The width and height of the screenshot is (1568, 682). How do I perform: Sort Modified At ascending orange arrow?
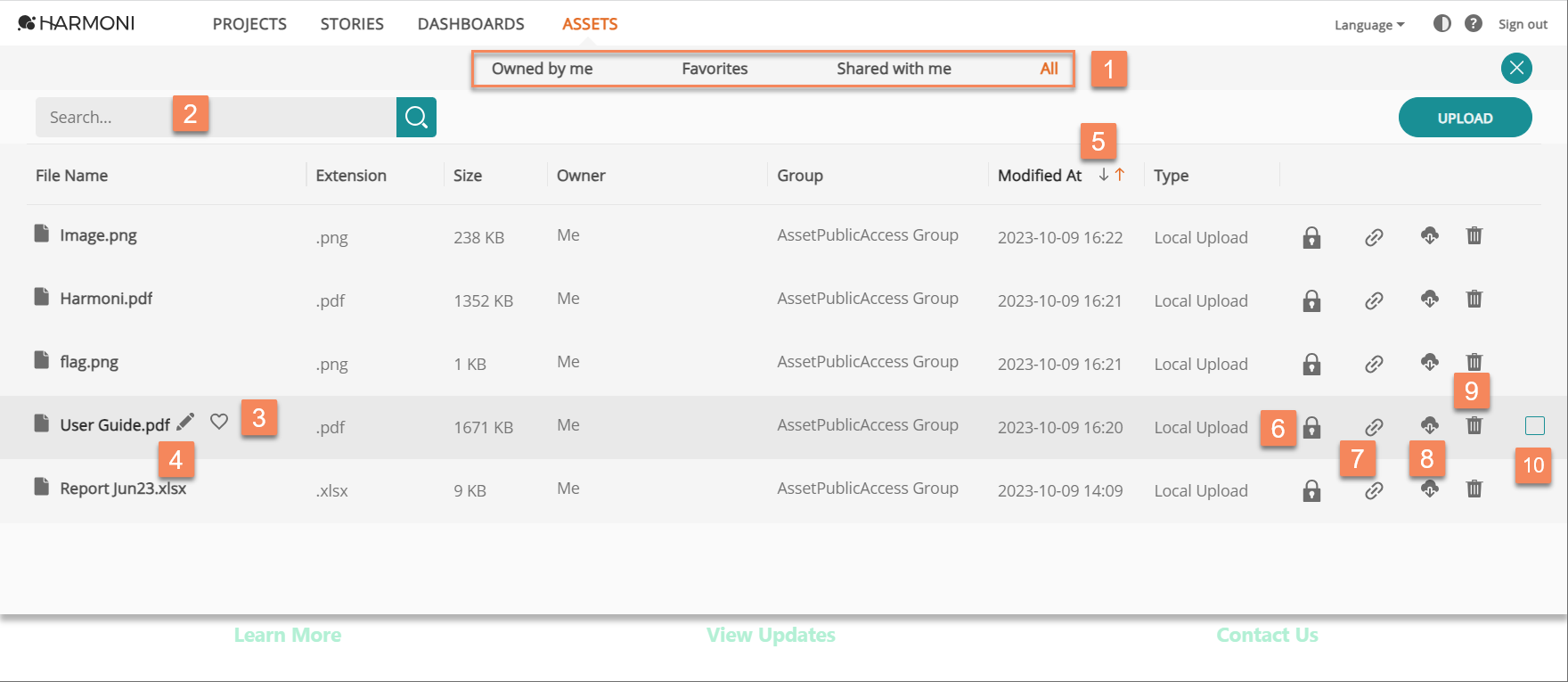1120,175
